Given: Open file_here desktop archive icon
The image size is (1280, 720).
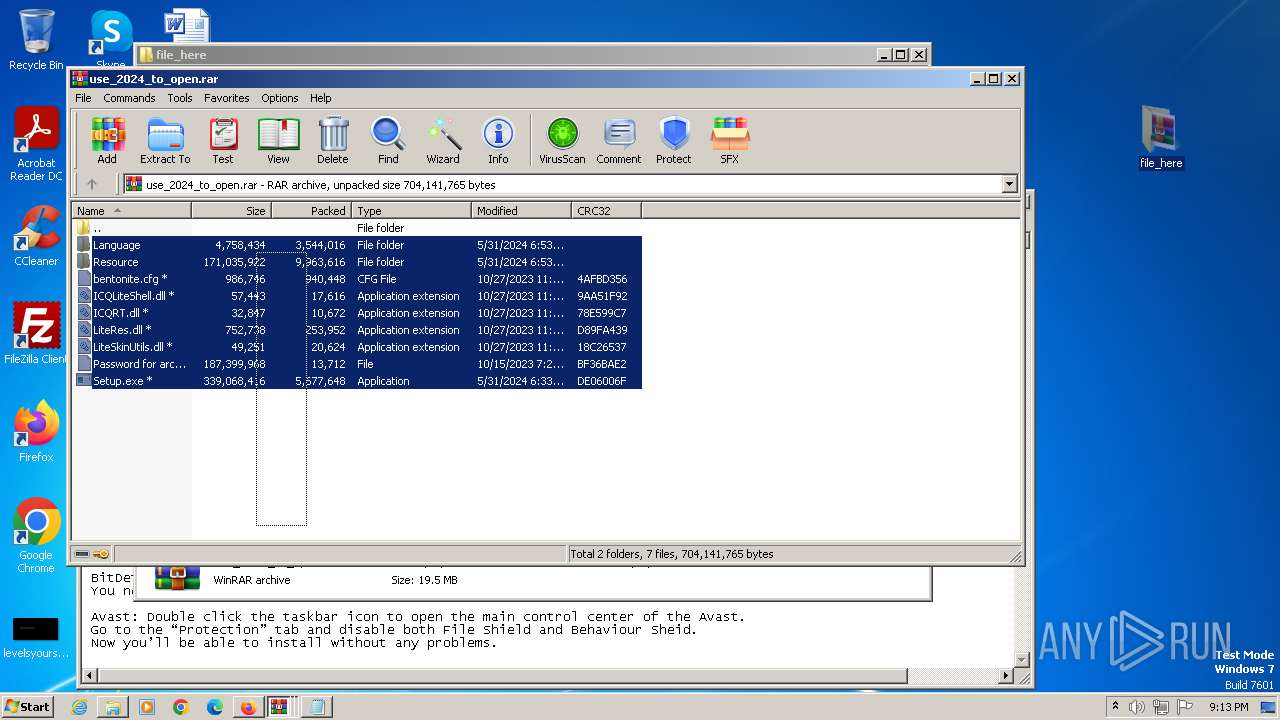Looking at the screenshot, I should [x=1161, y=138].
